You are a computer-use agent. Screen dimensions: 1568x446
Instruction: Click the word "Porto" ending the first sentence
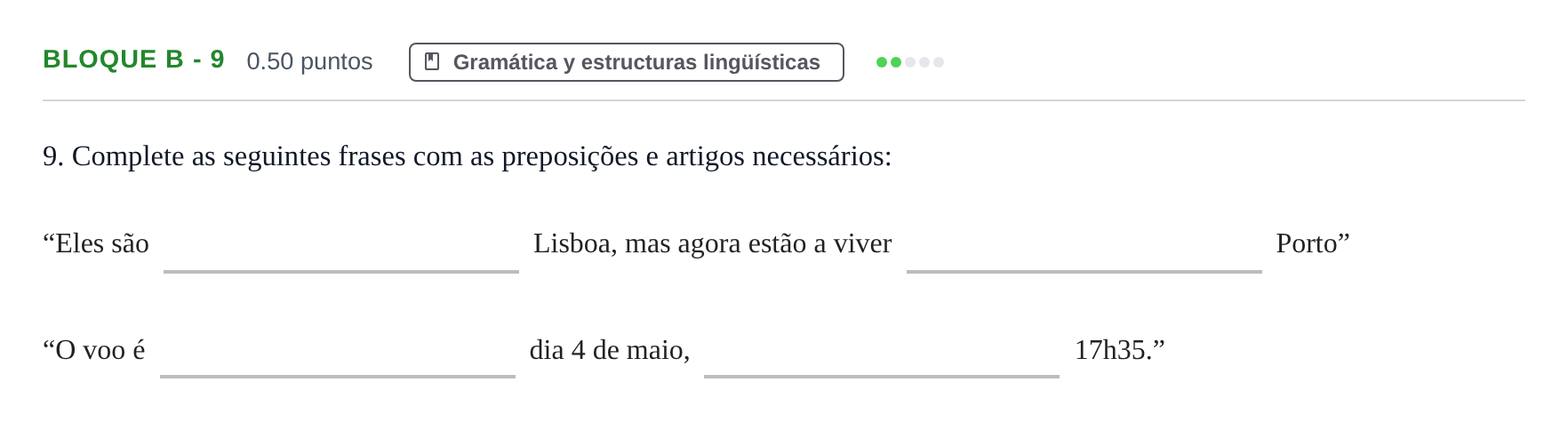point(1307,243)
